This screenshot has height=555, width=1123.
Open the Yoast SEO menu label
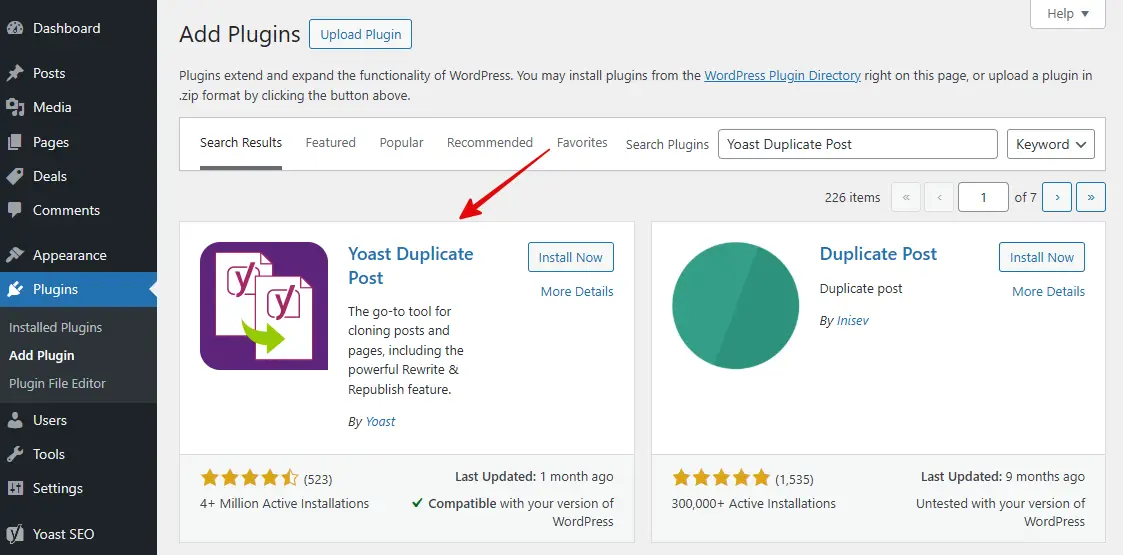pos(64,534)
